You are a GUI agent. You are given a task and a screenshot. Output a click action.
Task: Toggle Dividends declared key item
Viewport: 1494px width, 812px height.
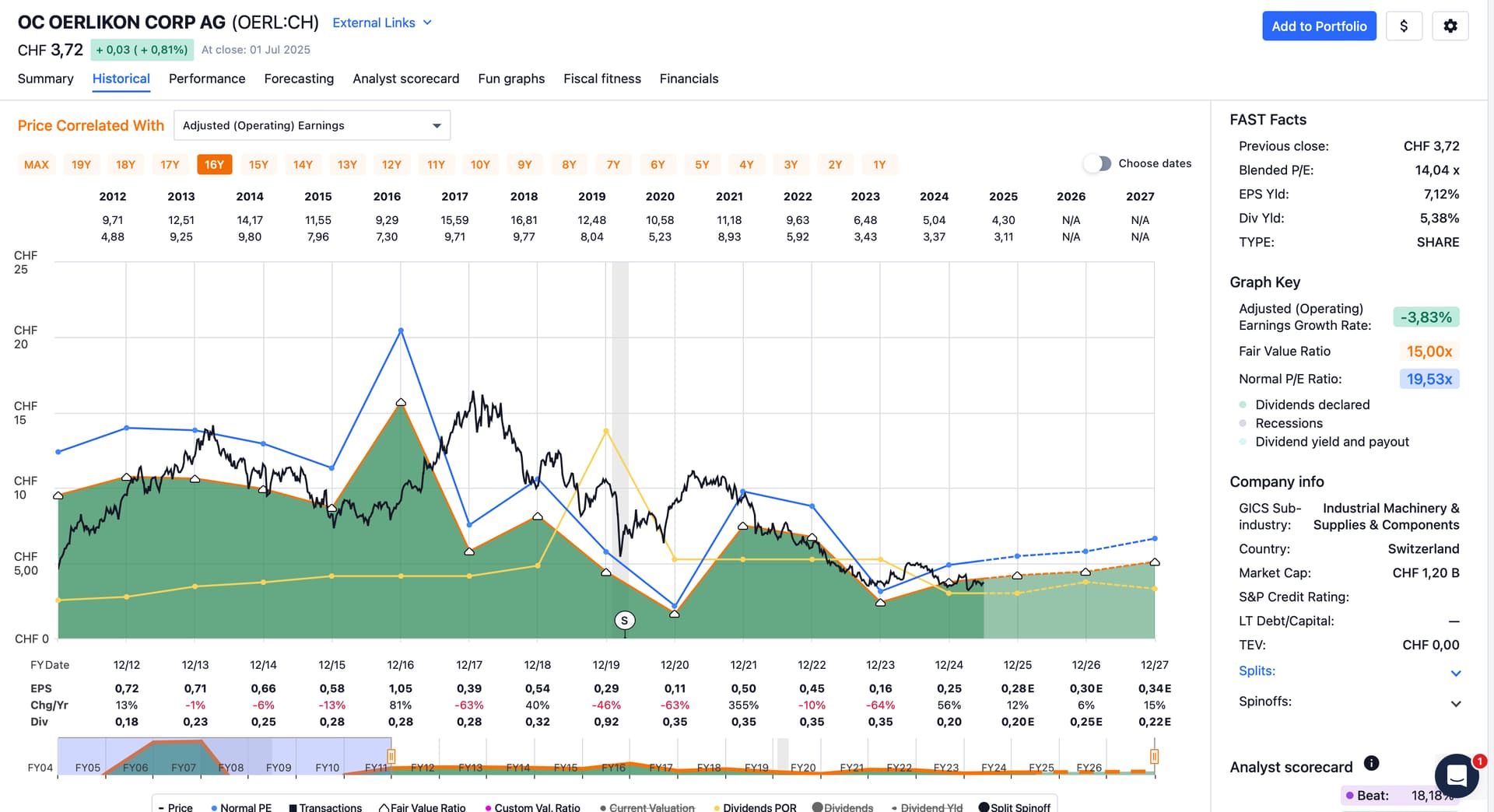(1304, 404)
